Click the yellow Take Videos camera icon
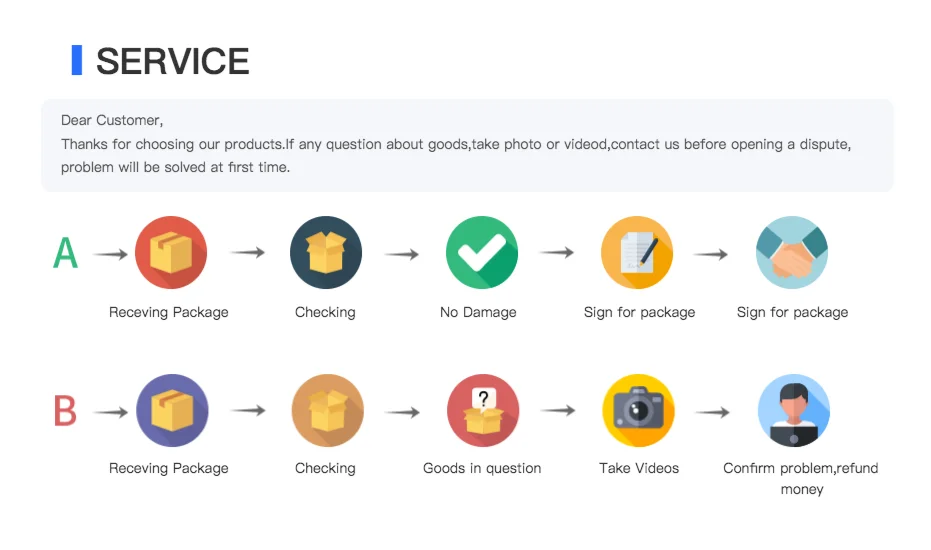 point(638,410)
